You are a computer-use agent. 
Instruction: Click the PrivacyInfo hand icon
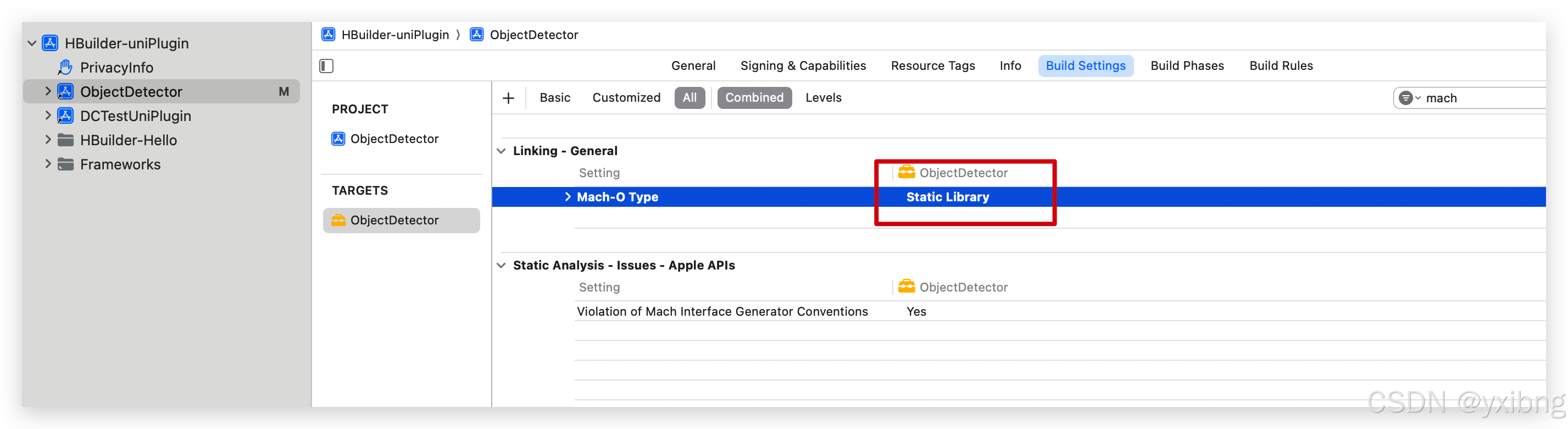coord(65,67)
